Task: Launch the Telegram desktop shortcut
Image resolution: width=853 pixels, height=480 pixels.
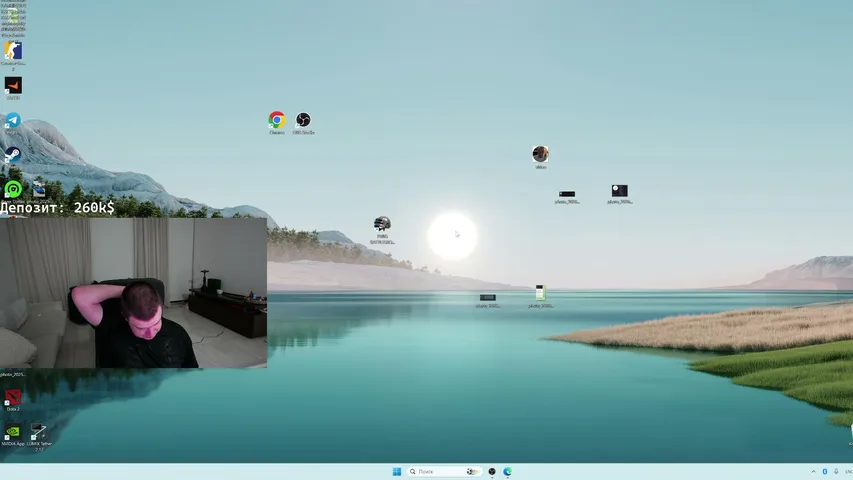Action: [x=13, y=120]
